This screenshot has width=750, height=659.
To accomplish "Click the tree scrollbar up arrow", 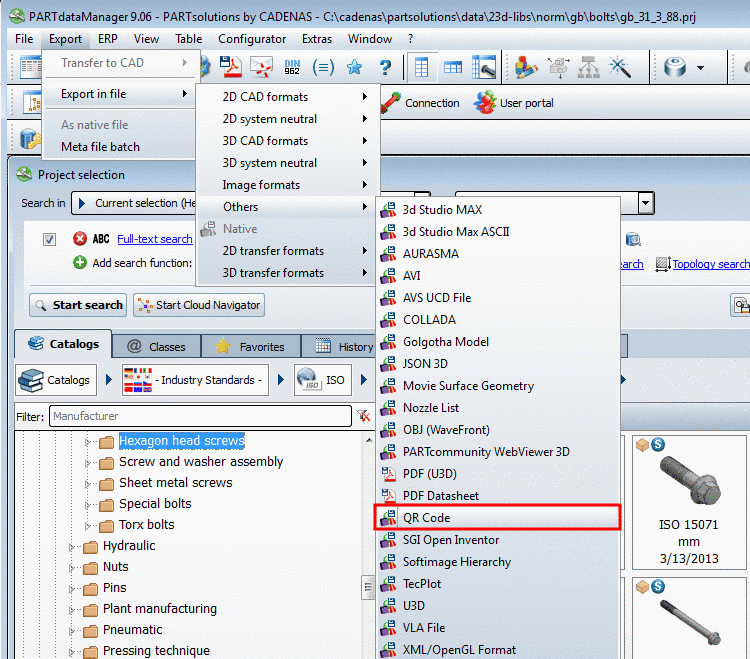I will point(369,440).
